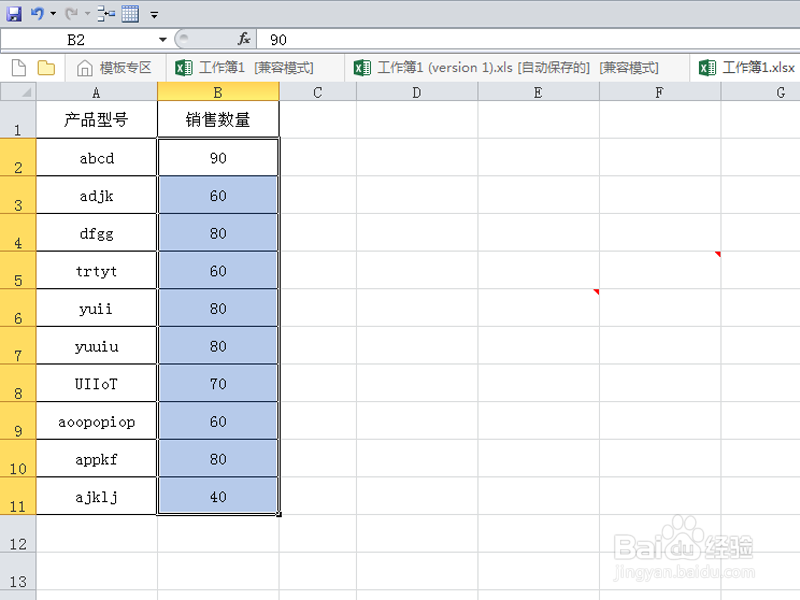This screenshot has height=600, width=800.
Task: Click the value 70 in column B
Action: [x=218, y=383]
